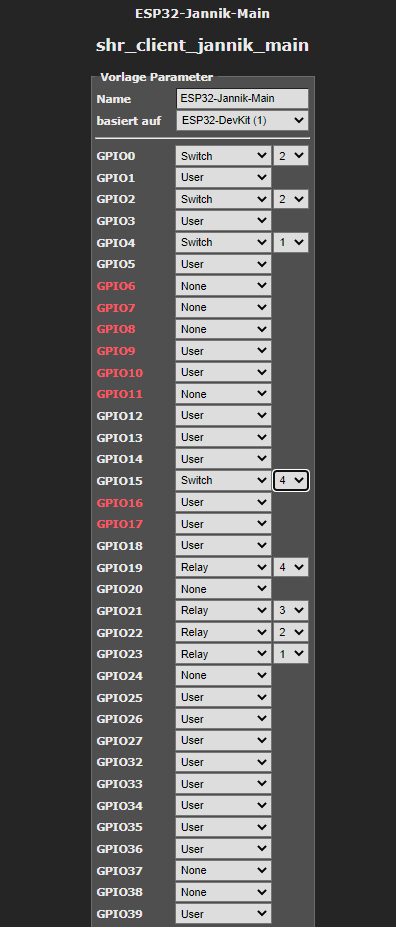Open the GPIO8 function dropdown
The image size is (396, 928).
pos(224,330)
